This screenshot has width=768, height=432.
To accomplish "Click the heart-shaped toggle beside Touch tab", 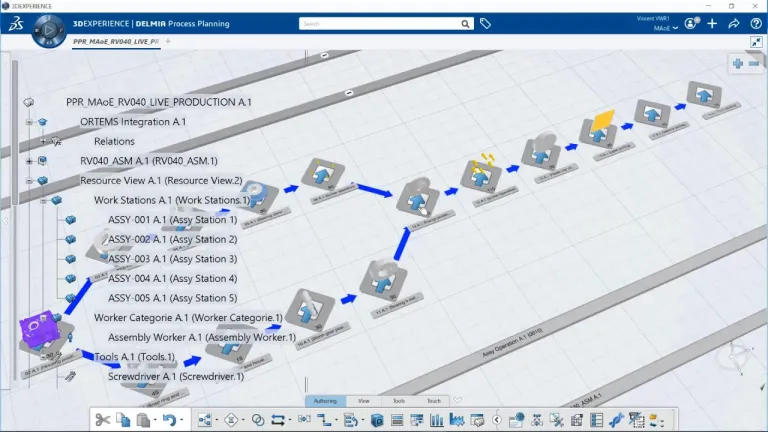I will pos(457,400).
